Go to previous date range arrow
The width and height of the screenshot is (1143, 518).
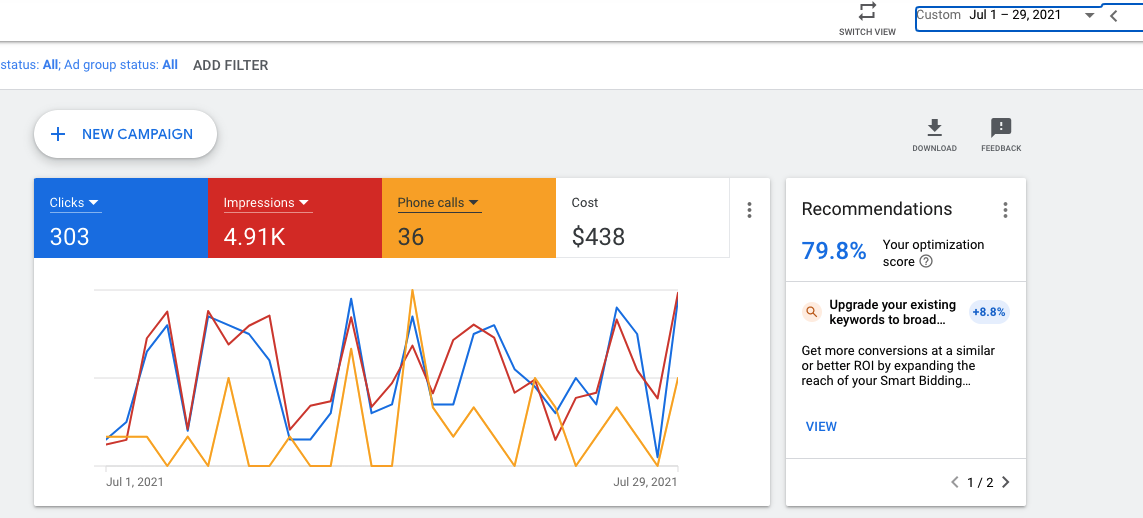pos(1113,15)
